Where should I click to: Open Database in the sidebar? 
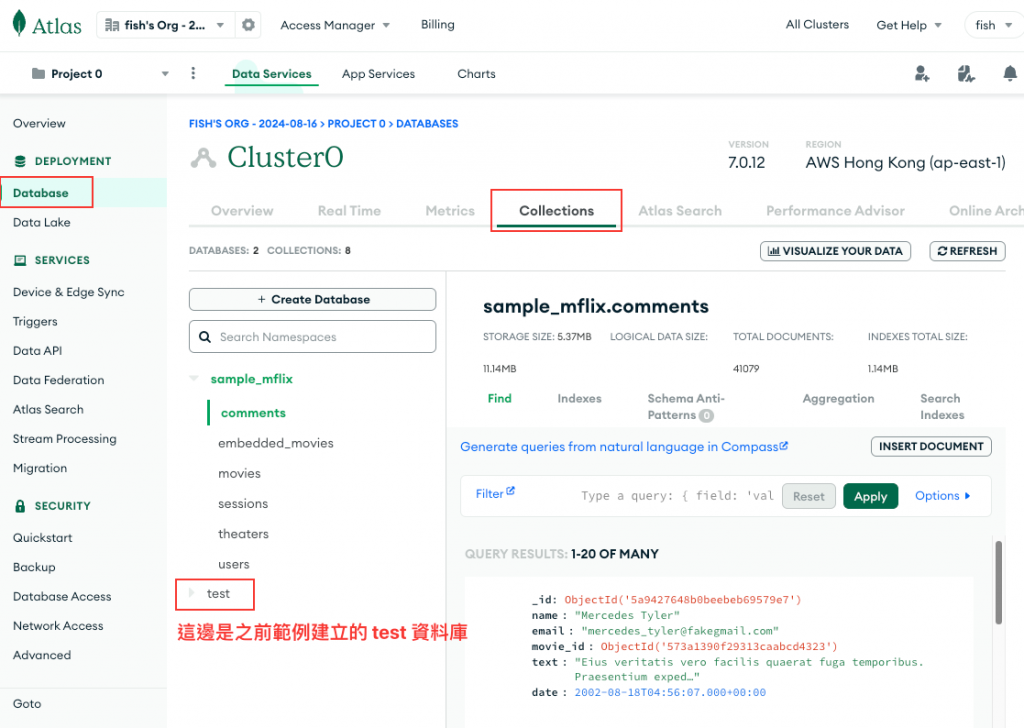click(x=40, y=193)
